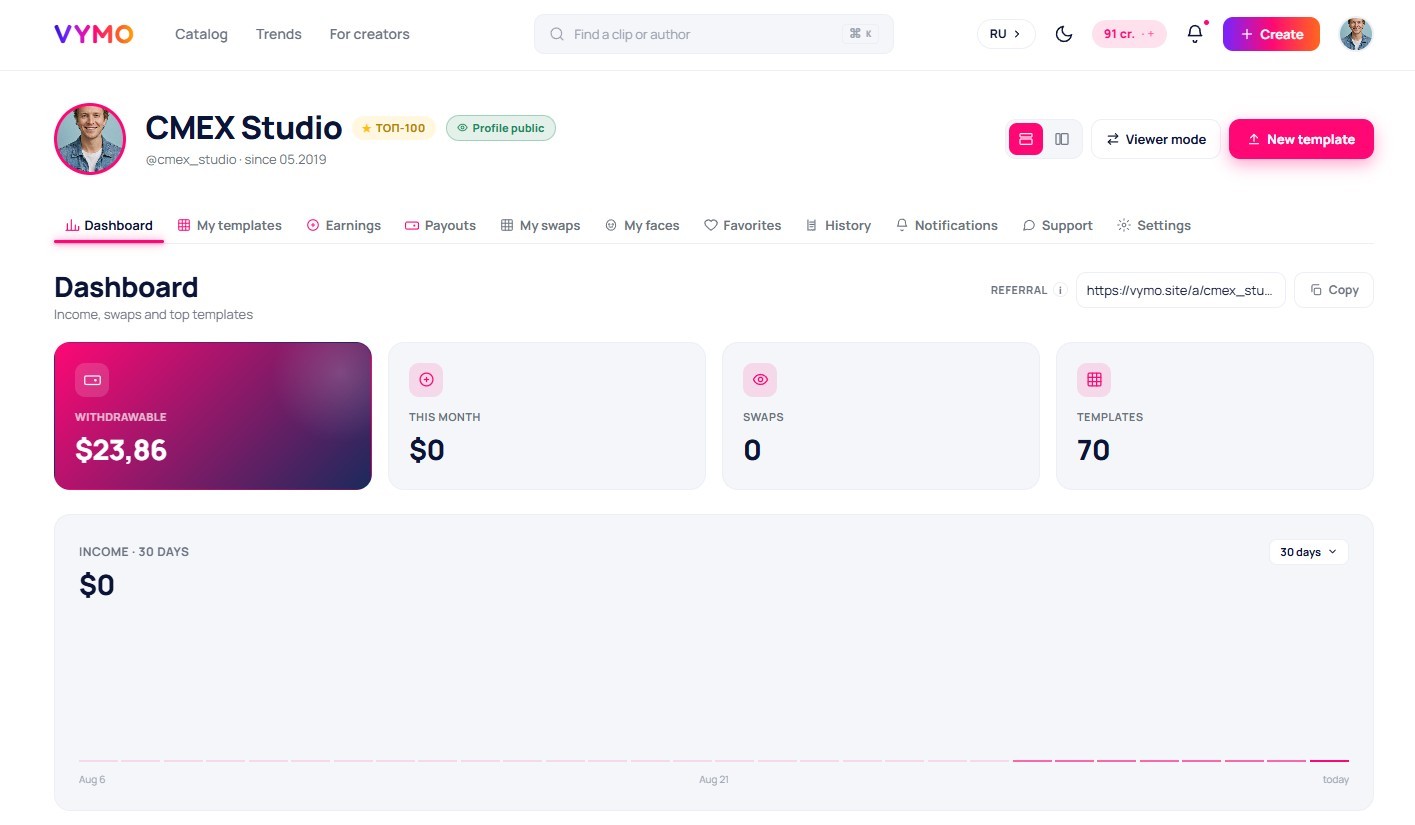
Task: Focus the Find a clip or author field
Action: click(x=714, y=34)
